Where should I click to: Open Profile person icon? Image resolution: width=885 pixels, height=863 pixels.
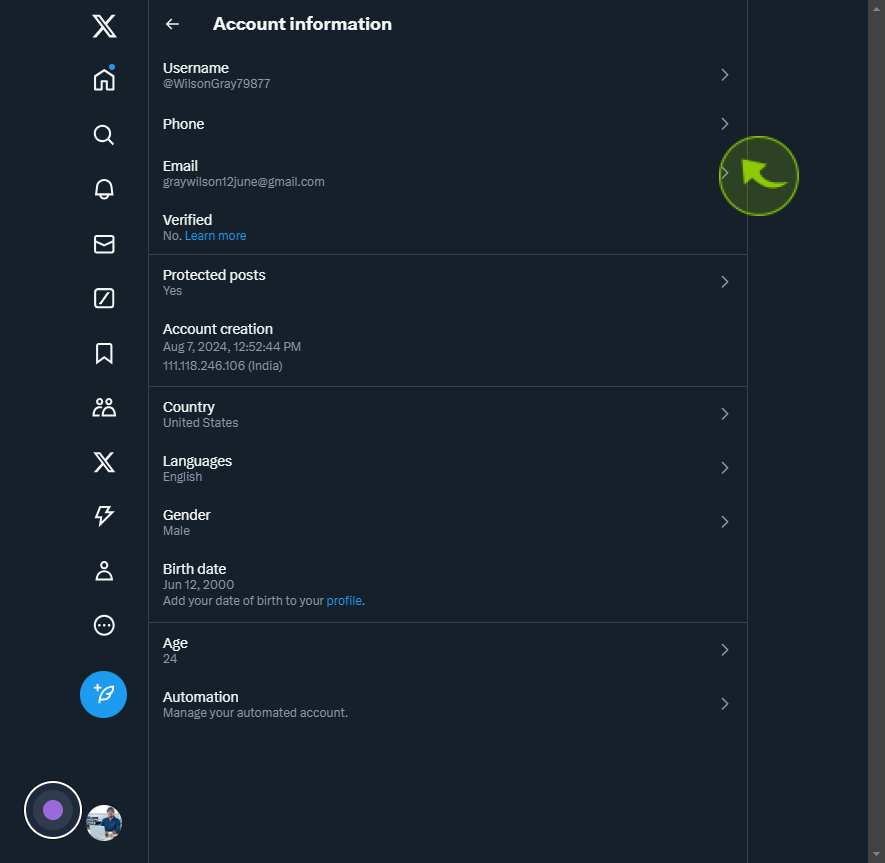104,571
